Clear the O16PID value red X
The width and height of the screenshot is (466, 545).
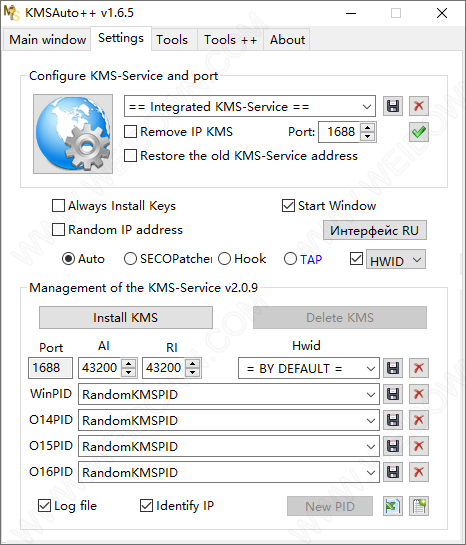click(419, 472)
